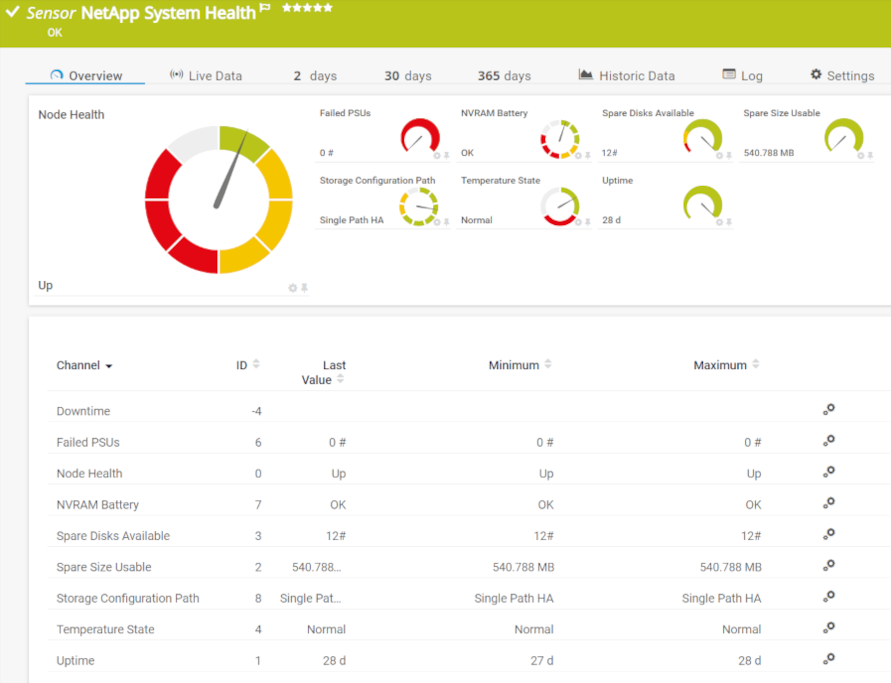Open the gear icon on the Spare Size Usable gauge
Viewport: 891px width, 683px height.
(x=860, y=155)
